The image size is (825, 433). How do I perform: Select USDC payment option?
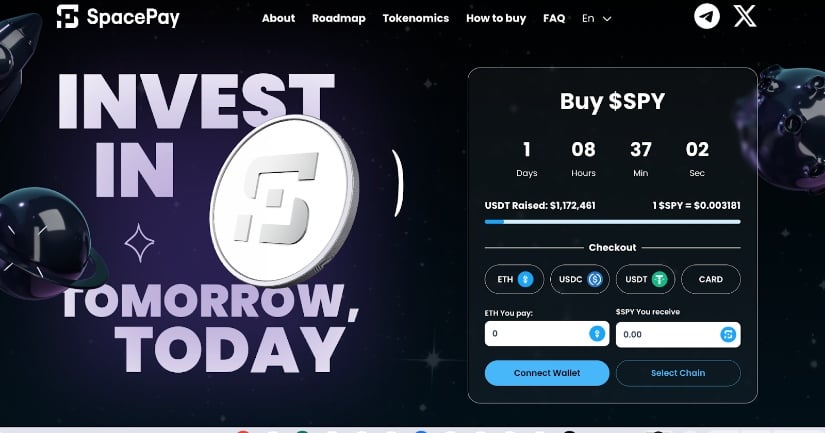point(579,279)
